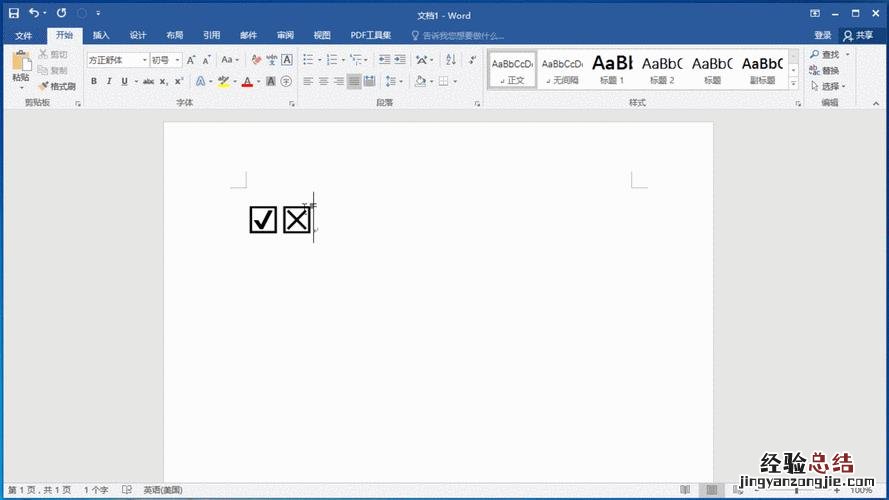Viewport: 889px width, 500px height.
Task: Center-align the paragraph text
Action: tap(324, 81)
